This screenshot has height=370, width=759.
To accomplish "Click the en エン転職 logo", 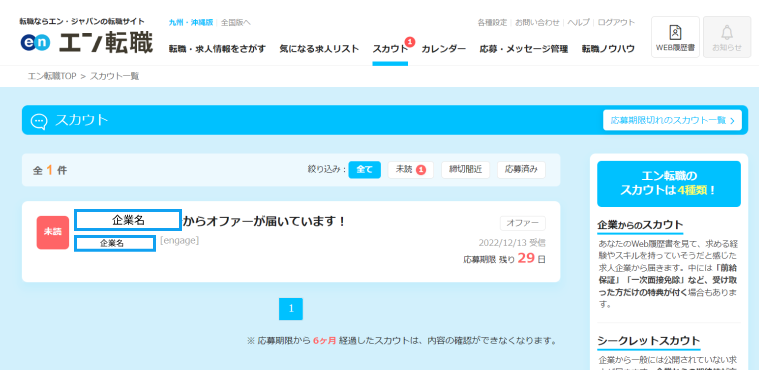I will (87, 42).
